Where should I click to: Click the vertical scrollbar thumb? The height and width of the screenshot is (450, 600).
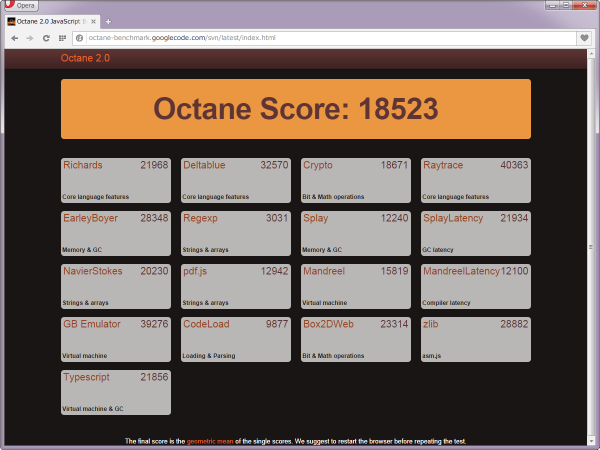coord(591,247)
